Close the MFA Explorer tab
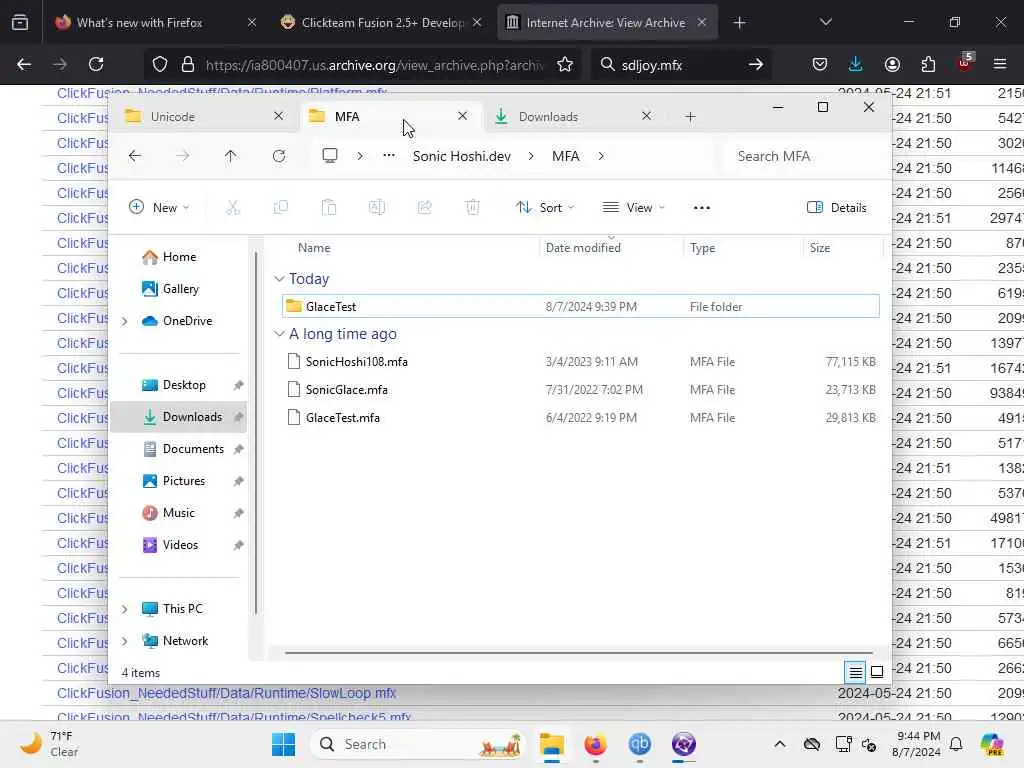The width and height of the screenshot is (1024, 768). tap(462, 116)
